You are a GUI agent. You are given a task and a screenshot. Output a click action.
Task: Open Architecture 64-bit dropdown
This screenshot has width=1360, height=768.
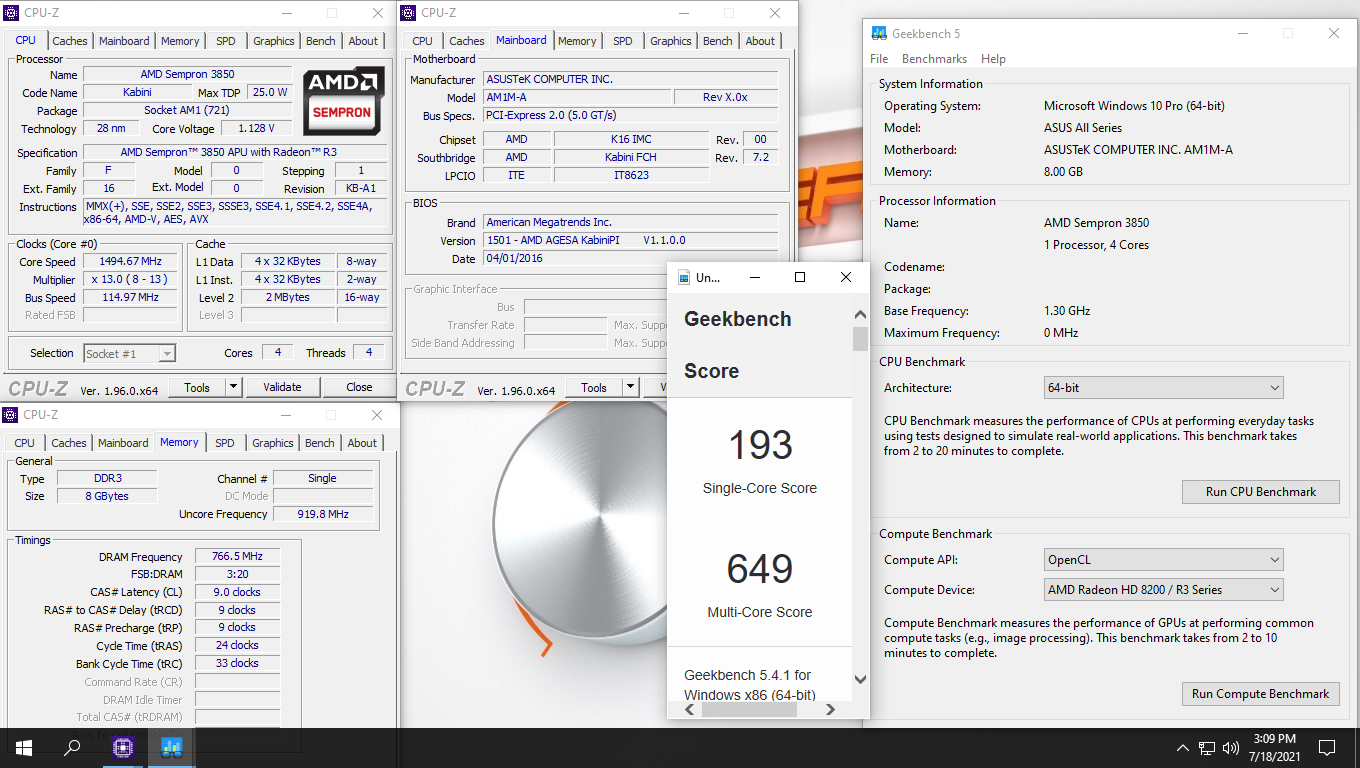click(x=1163, y=388)
